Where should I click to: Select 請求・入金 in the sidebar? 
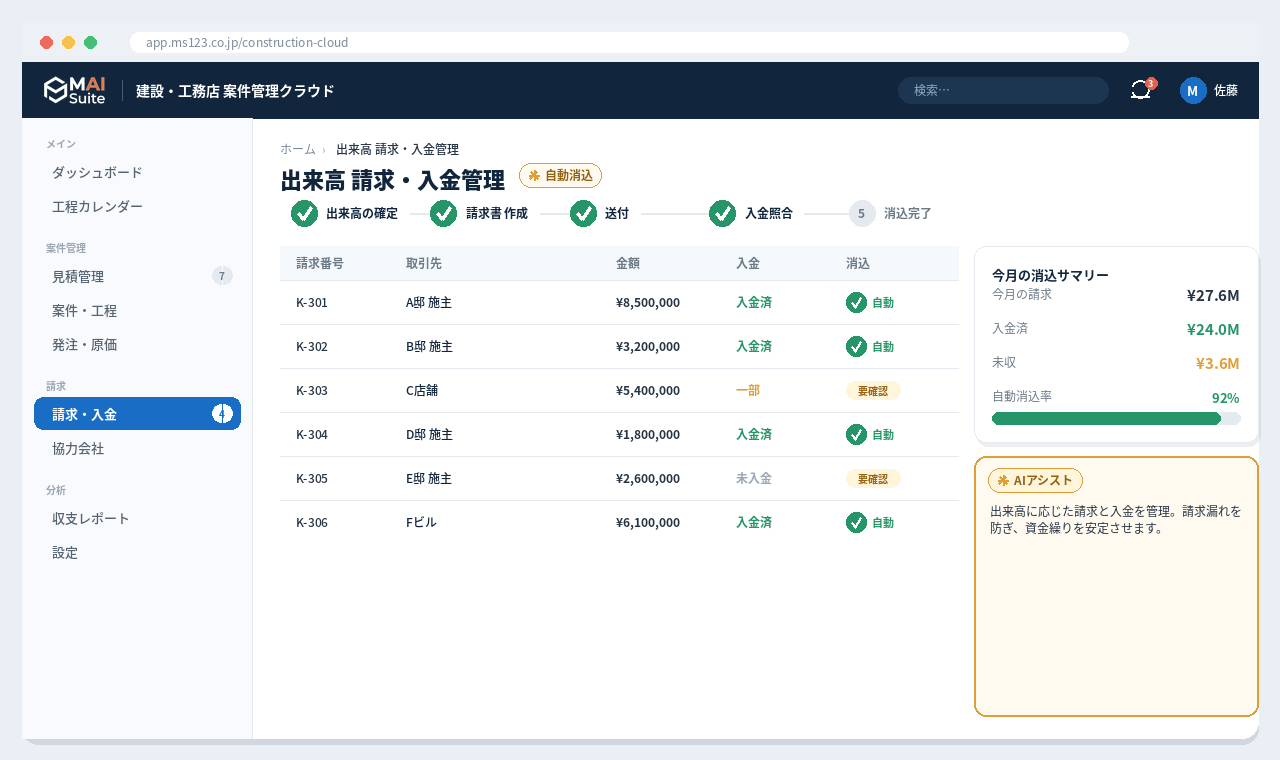pyautogui.click(x=137, y=414)
